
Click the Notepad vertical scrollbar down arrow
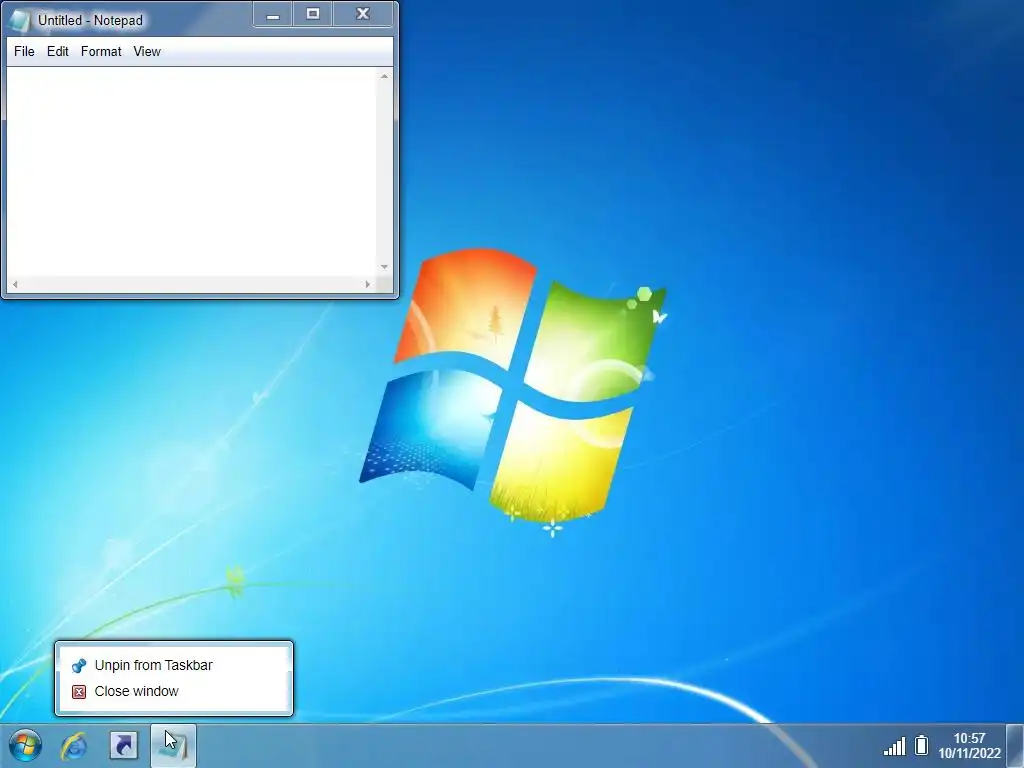point(384,267)
